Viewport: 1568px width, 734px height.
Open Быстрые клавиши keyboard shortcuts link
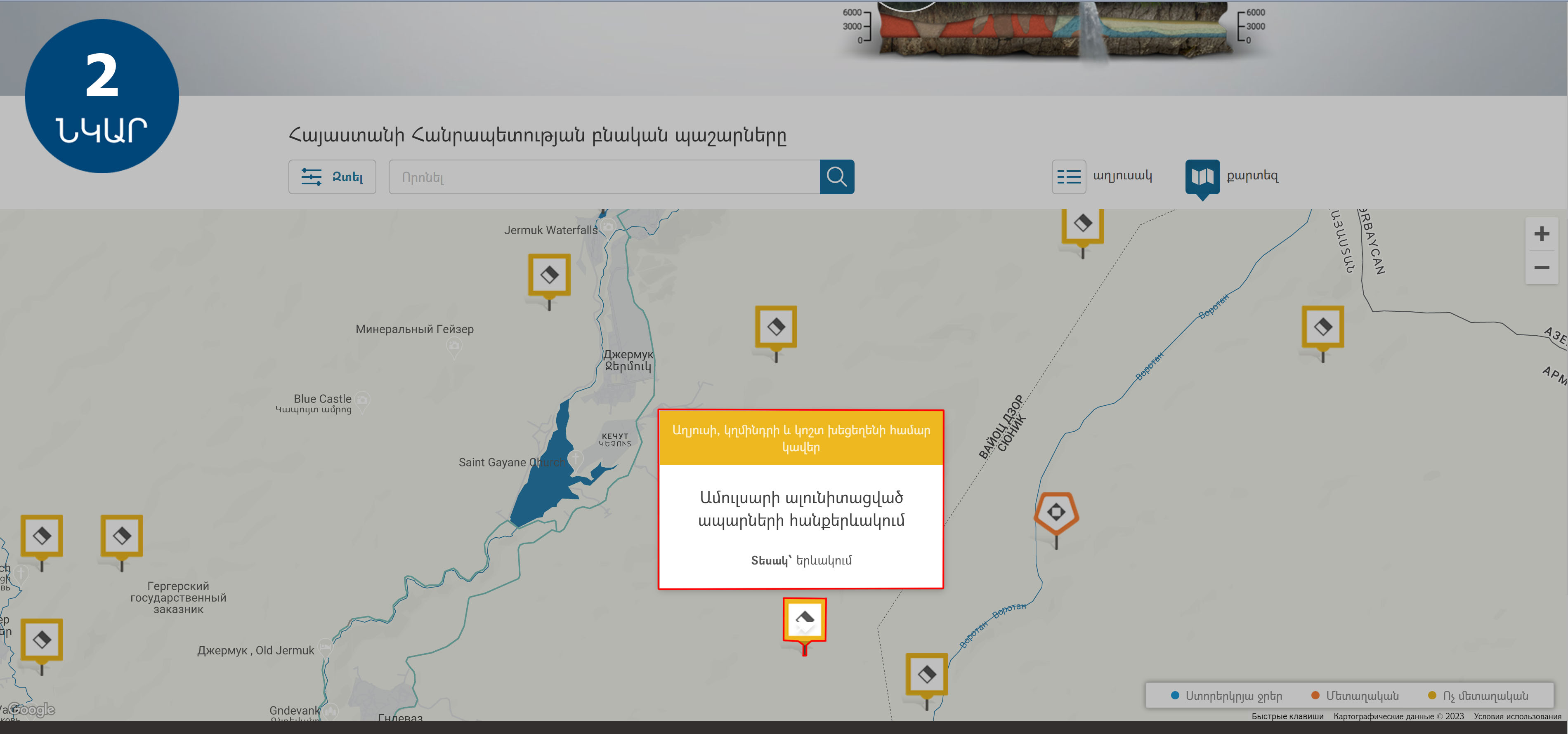click(x=1287, y=716)
